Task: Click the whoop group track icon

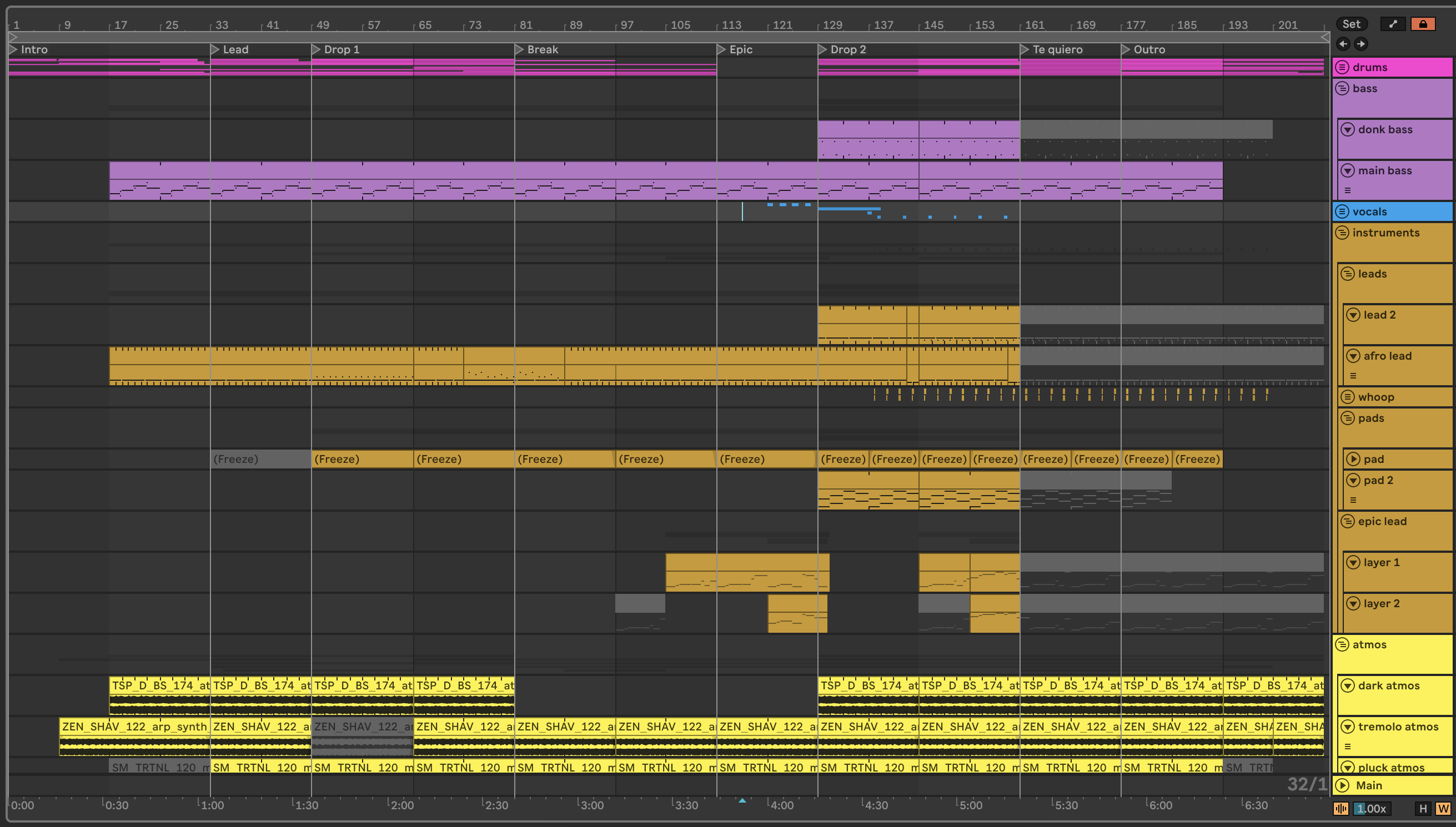Action: [x=1348, y=396]
